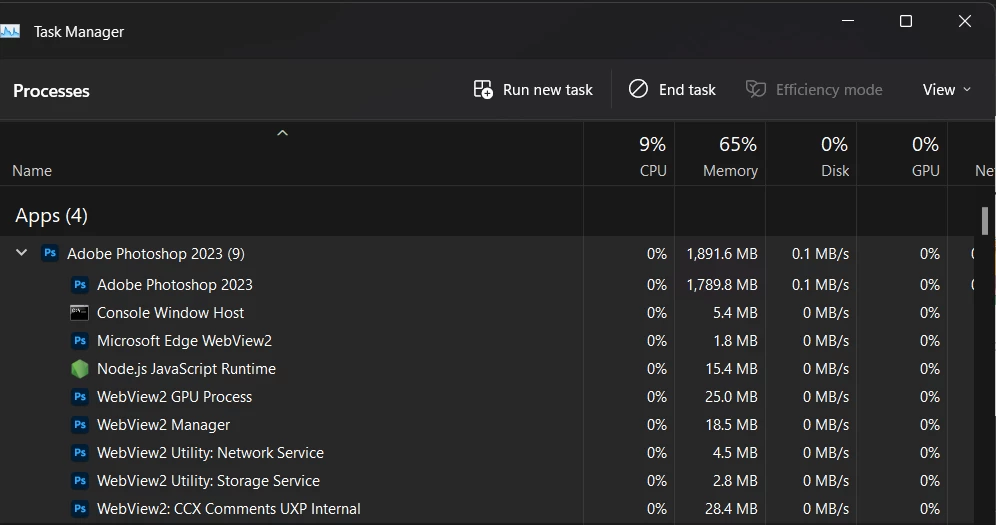The width and height of the screenshot is (996, 525).
Task: Select WebView2: CCX Comments UXP Internal process name
Action: click(229, 508)
